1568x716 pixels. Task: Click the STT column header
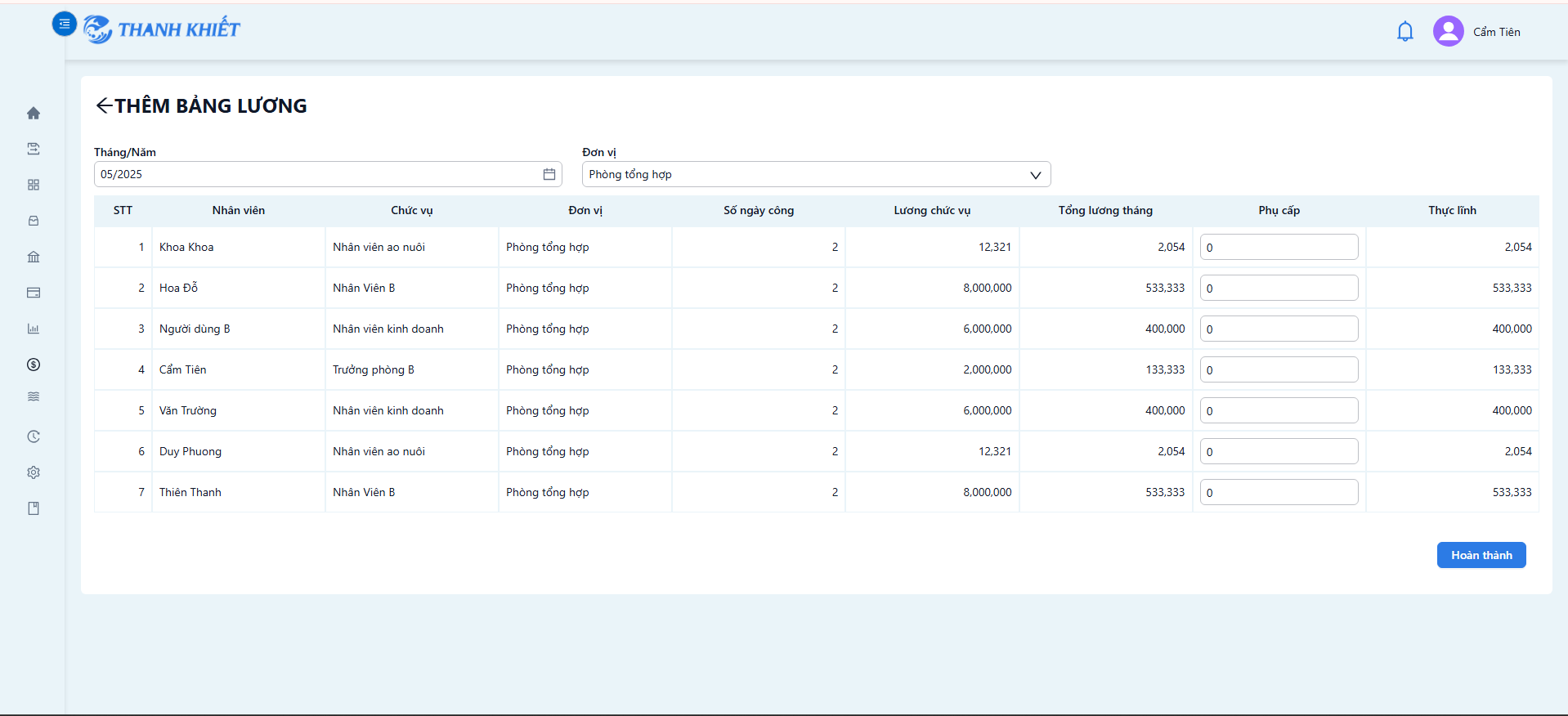[x=123, y=210]
